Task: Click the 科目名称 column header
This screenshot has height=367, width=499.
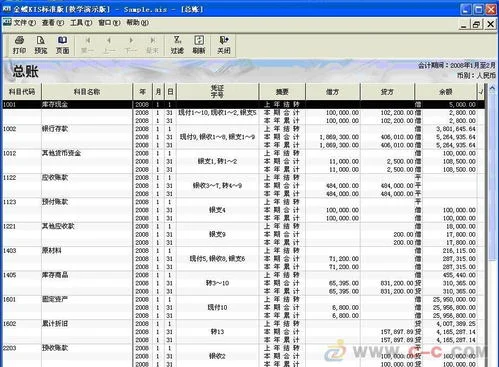Action: (87, 92)
